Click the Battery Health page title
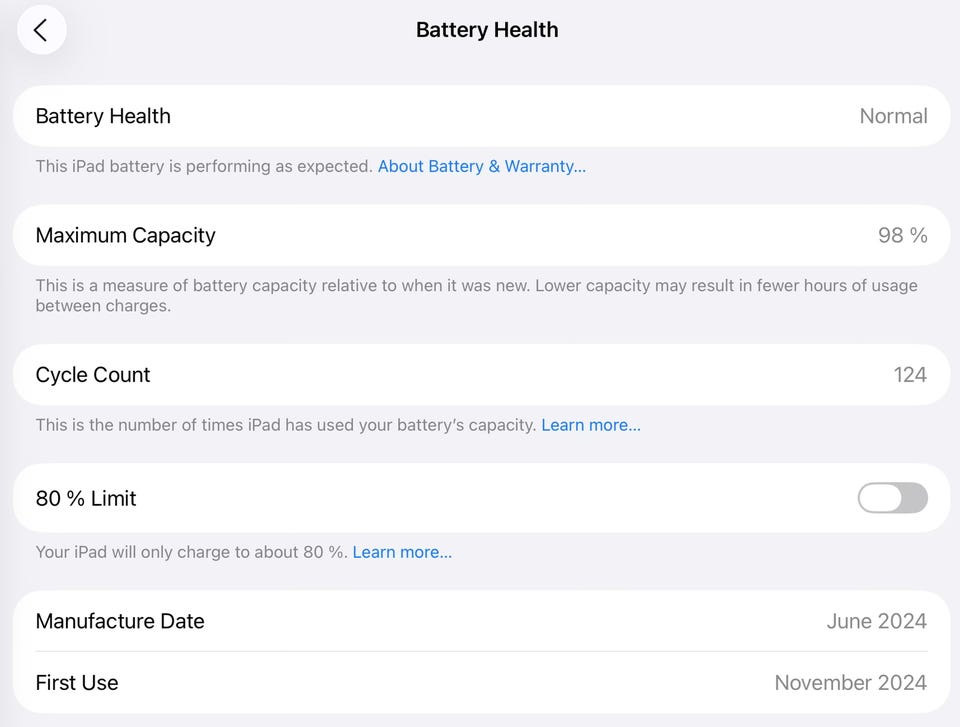This screenshot has height=727, width=960. [487, 30]
